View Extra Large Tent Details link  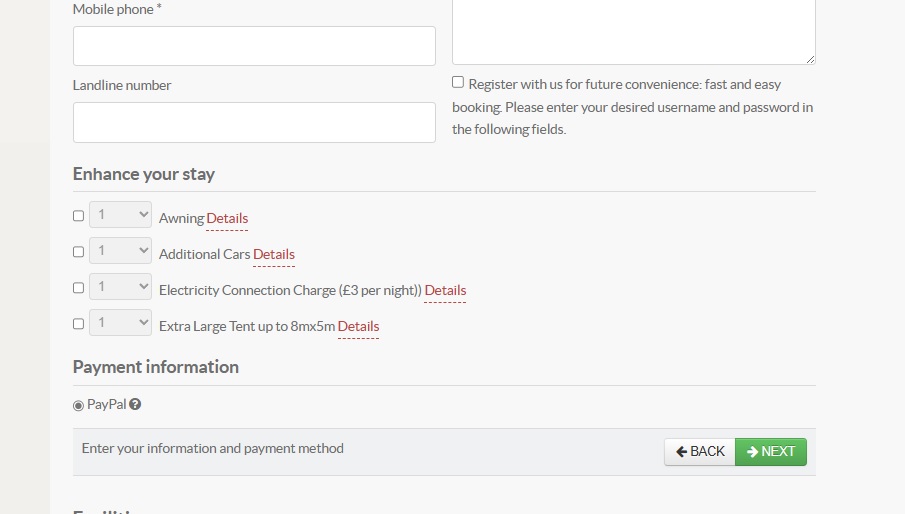358,327
